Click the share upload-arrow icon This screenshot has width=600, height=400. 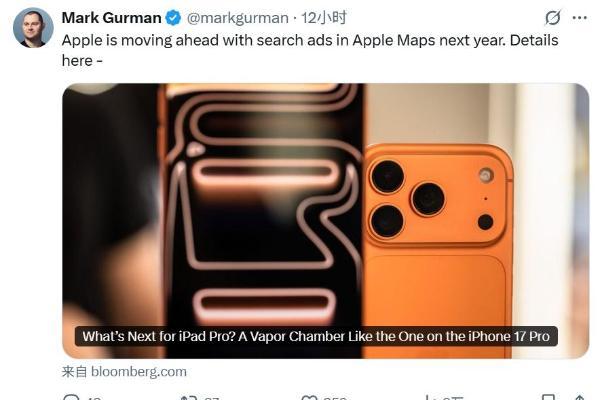[x=579, y=397]
